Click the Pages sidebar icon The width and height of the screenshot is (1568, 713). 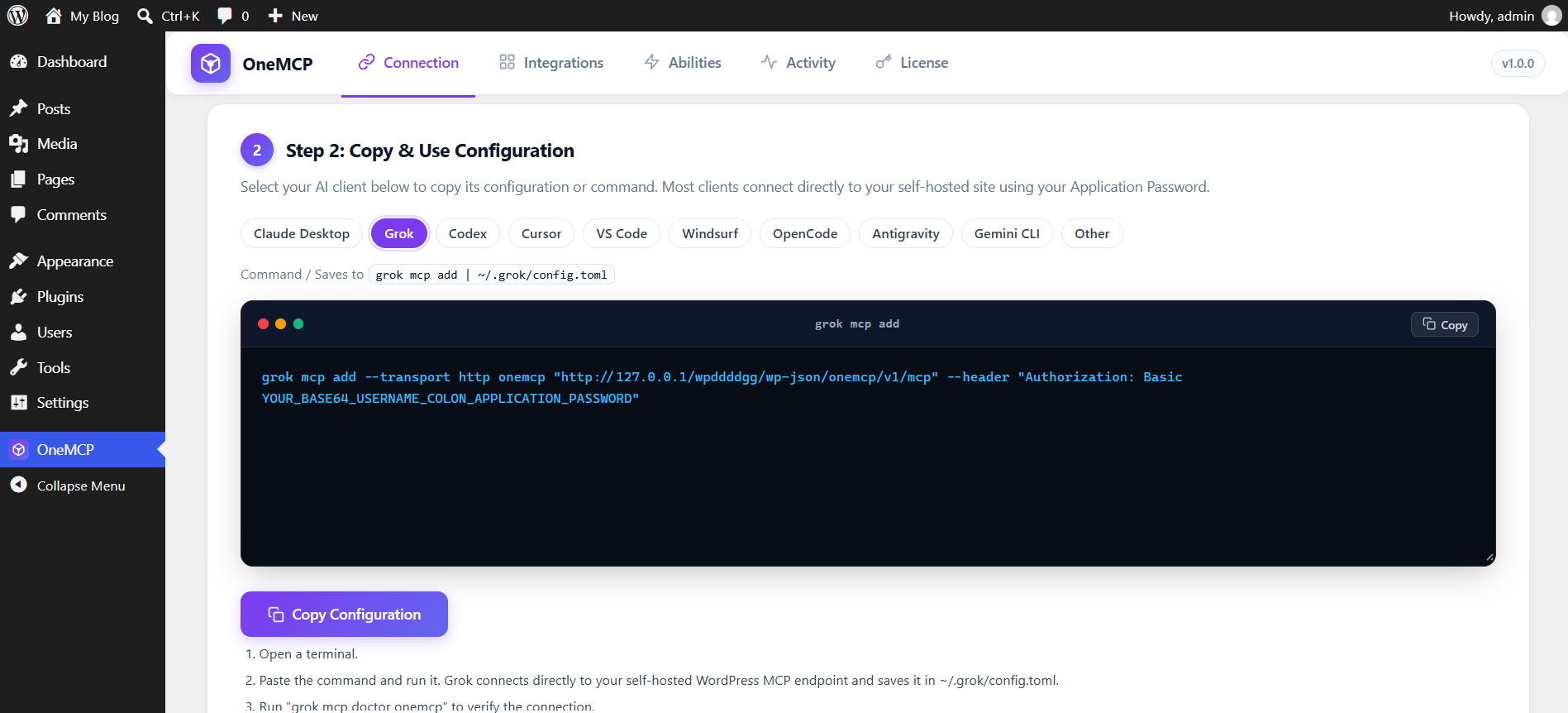18,179
